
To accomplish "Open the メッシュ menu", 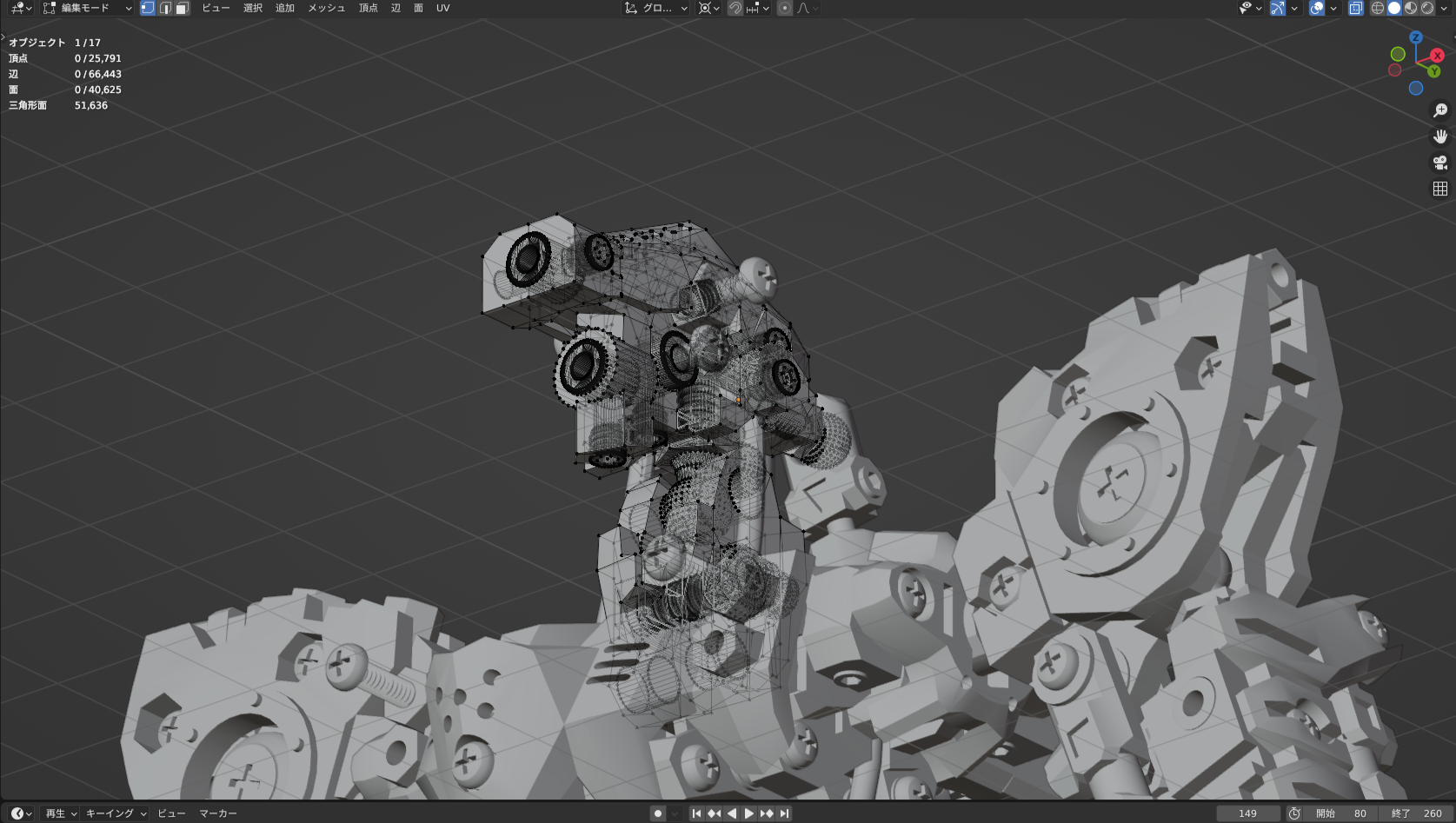I will 326,8.
